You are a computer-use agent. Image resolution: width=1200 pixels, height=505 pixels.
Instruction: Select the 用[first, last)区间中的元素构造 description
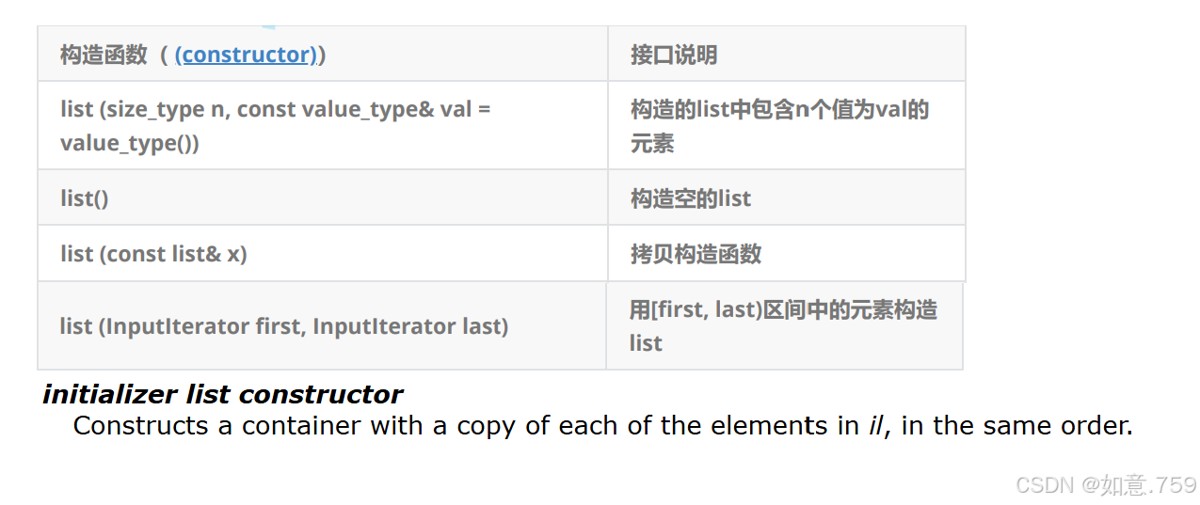(x=783, y=310)
